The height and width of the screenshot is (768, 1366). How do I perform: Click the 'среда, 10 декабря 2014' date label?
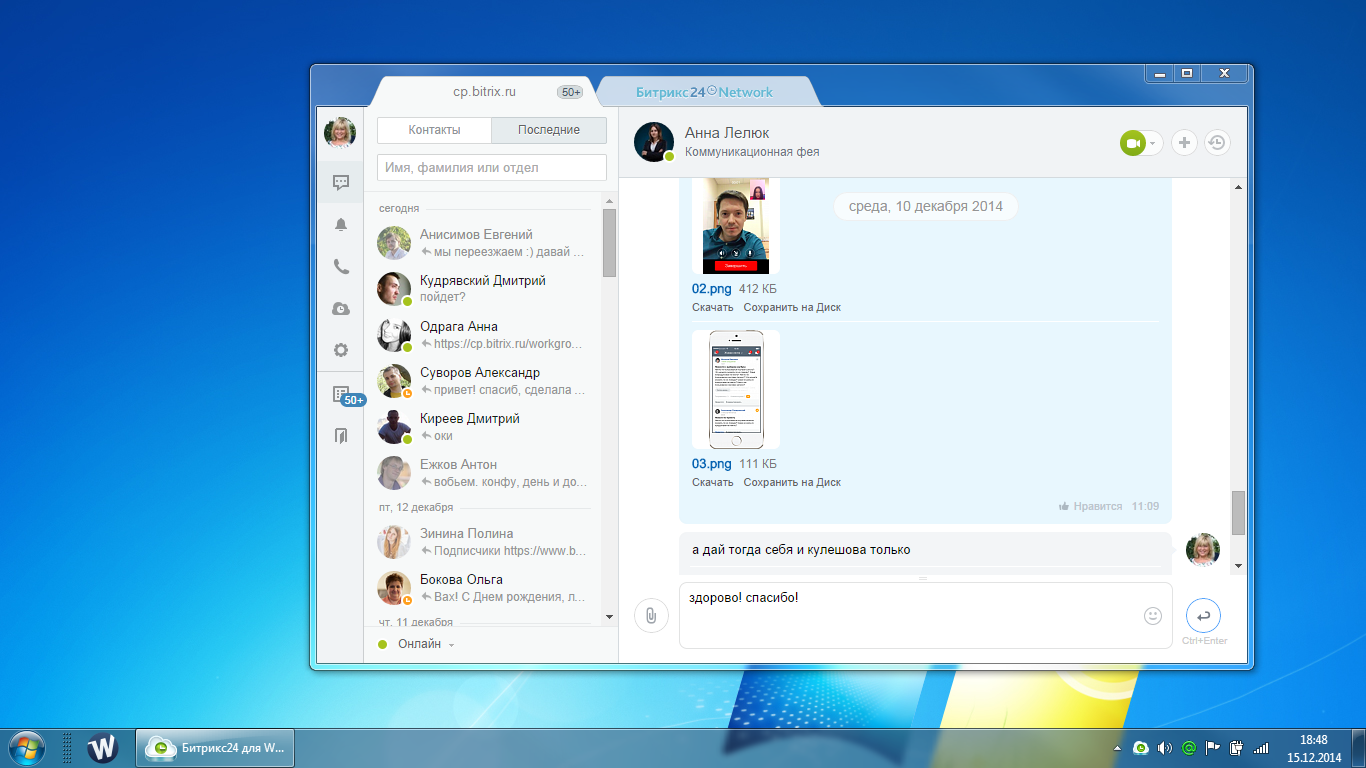coord(925,206)
